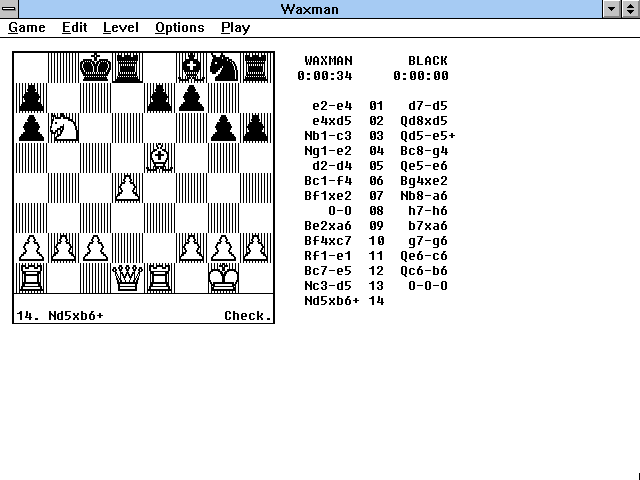Click move Nb1-c3 in the move list
Viewport: 640px width, 480px height.
point(328,136)
